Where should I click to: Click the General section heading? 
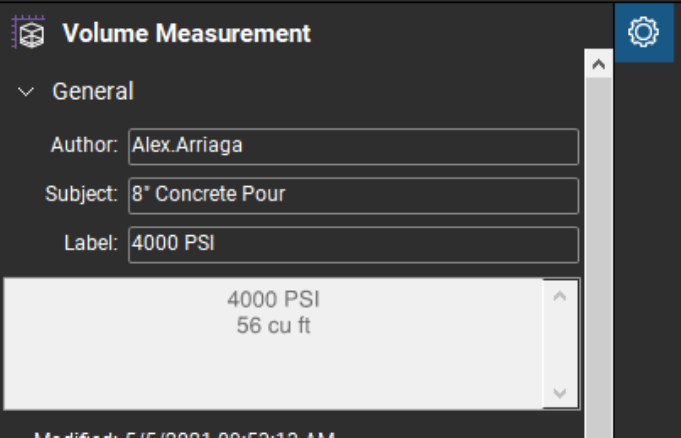click(92, 92)
